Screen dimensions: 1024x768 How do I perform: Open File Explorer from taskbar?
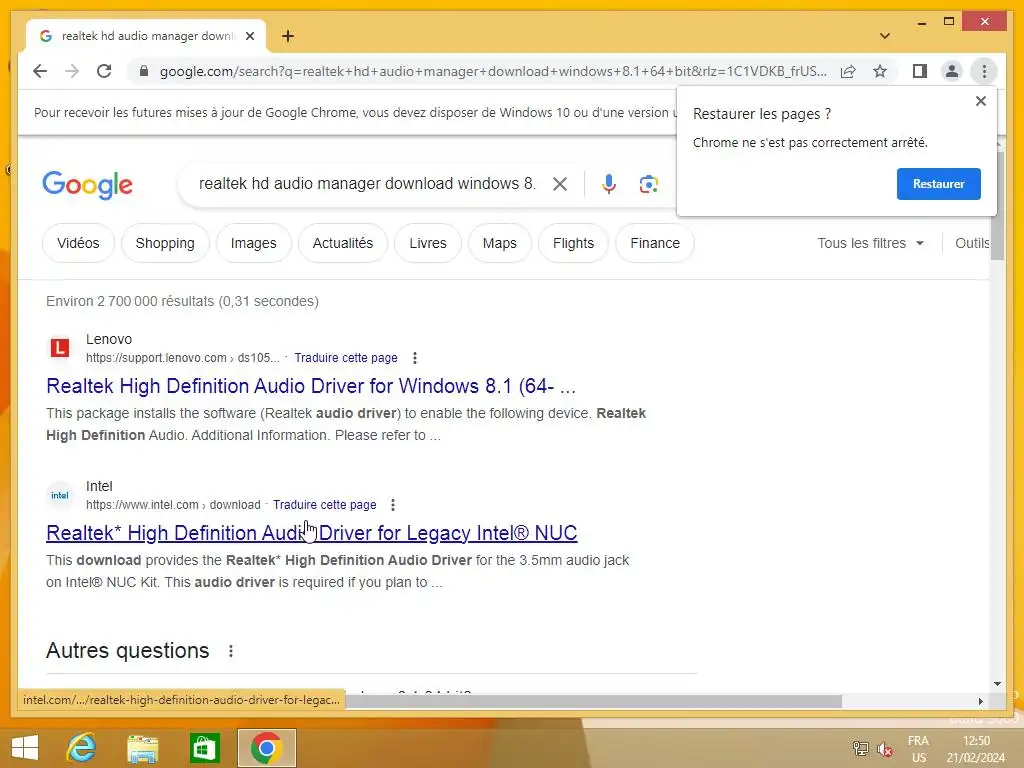(x=143, y=748)
